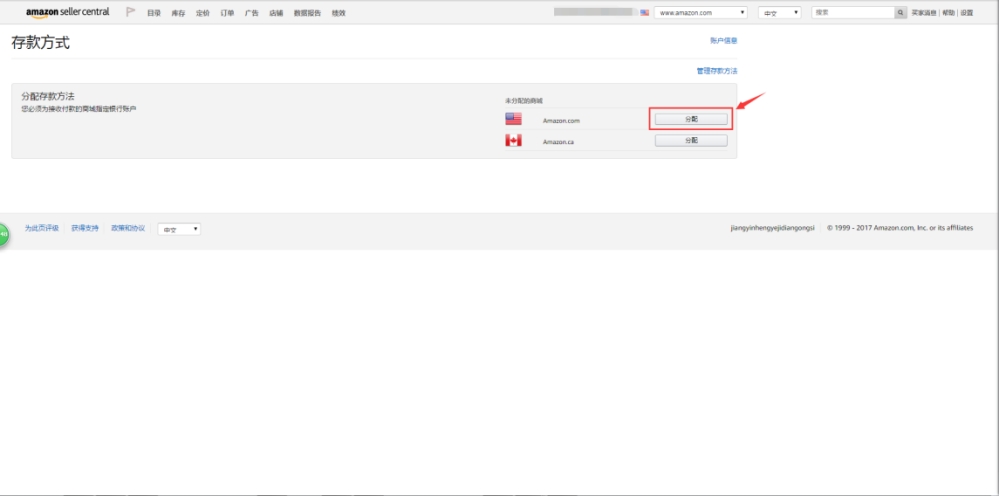Click the Canadian flag beside Amazon.ca
This screenshot has width=1000, height=496.
coord(513,141)
